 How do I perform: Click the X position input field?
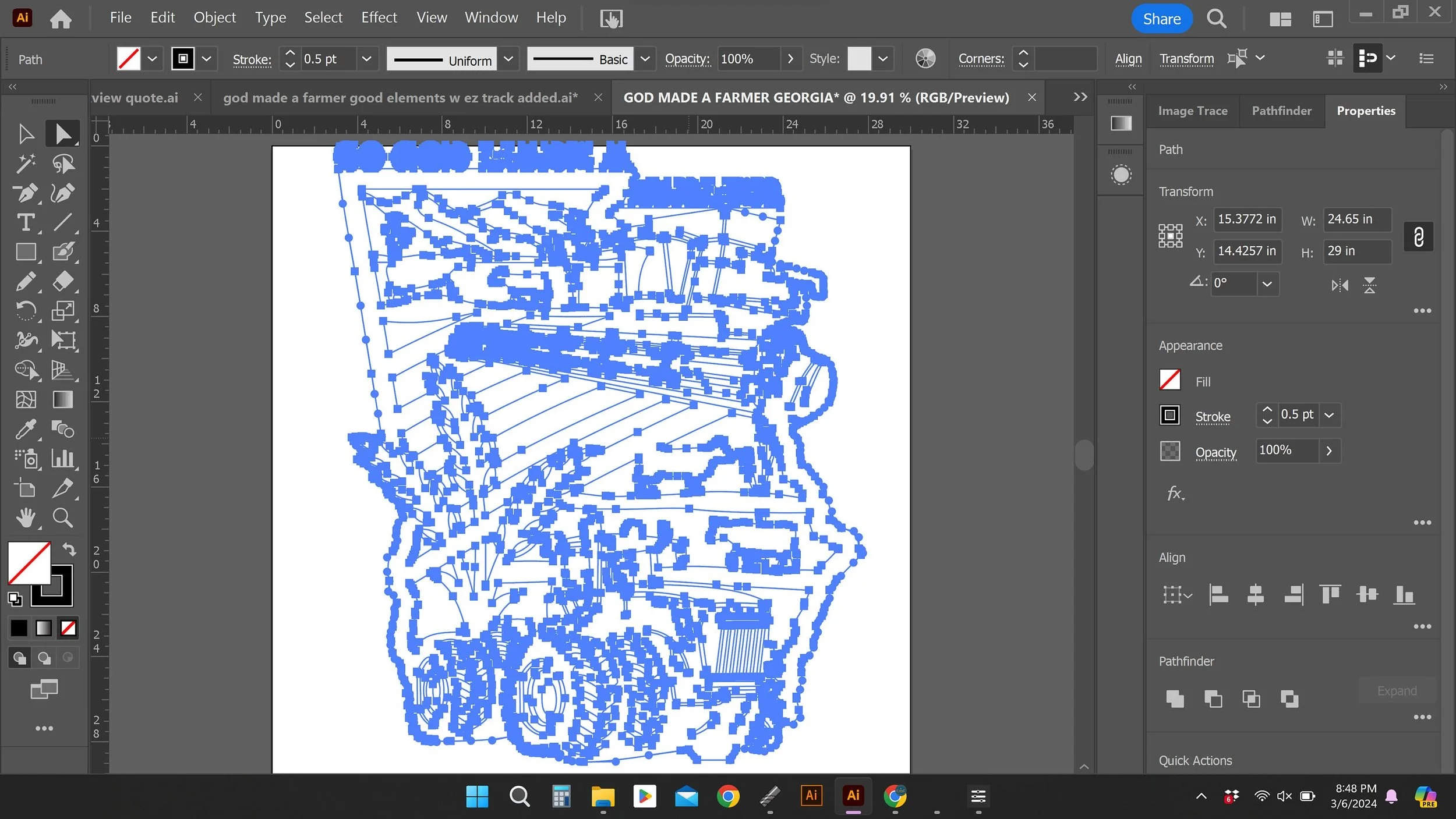[1246, 219]
